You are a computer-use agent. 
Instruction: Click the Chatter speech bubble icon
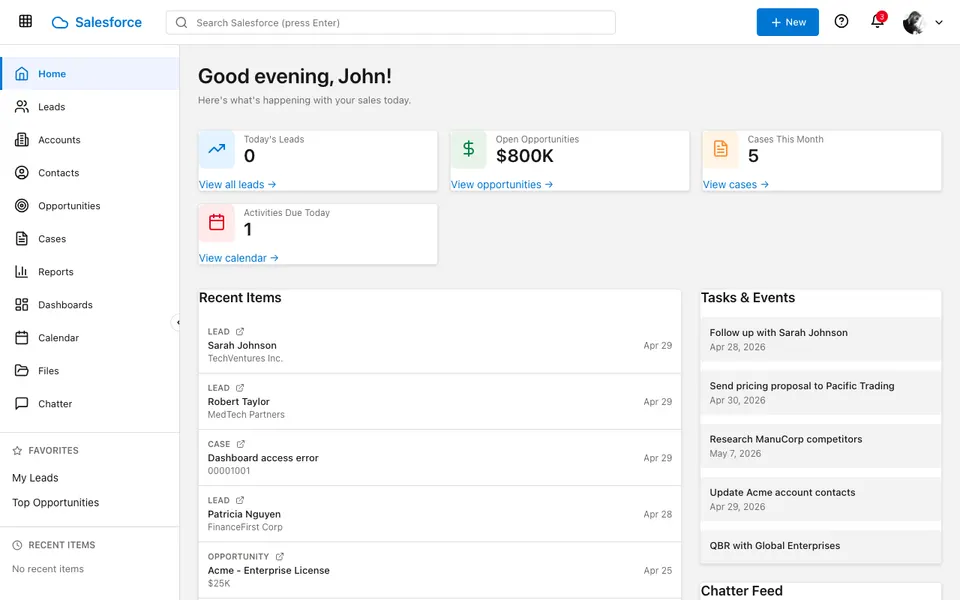click(21, 403)
